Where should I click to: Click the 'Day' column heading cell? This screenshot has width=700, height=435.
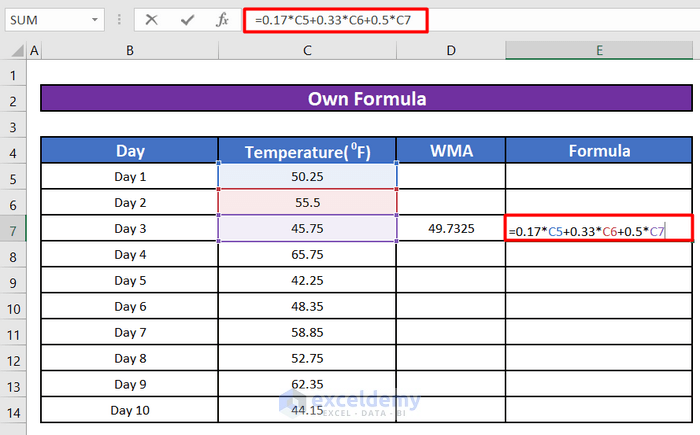click(130, 151)
